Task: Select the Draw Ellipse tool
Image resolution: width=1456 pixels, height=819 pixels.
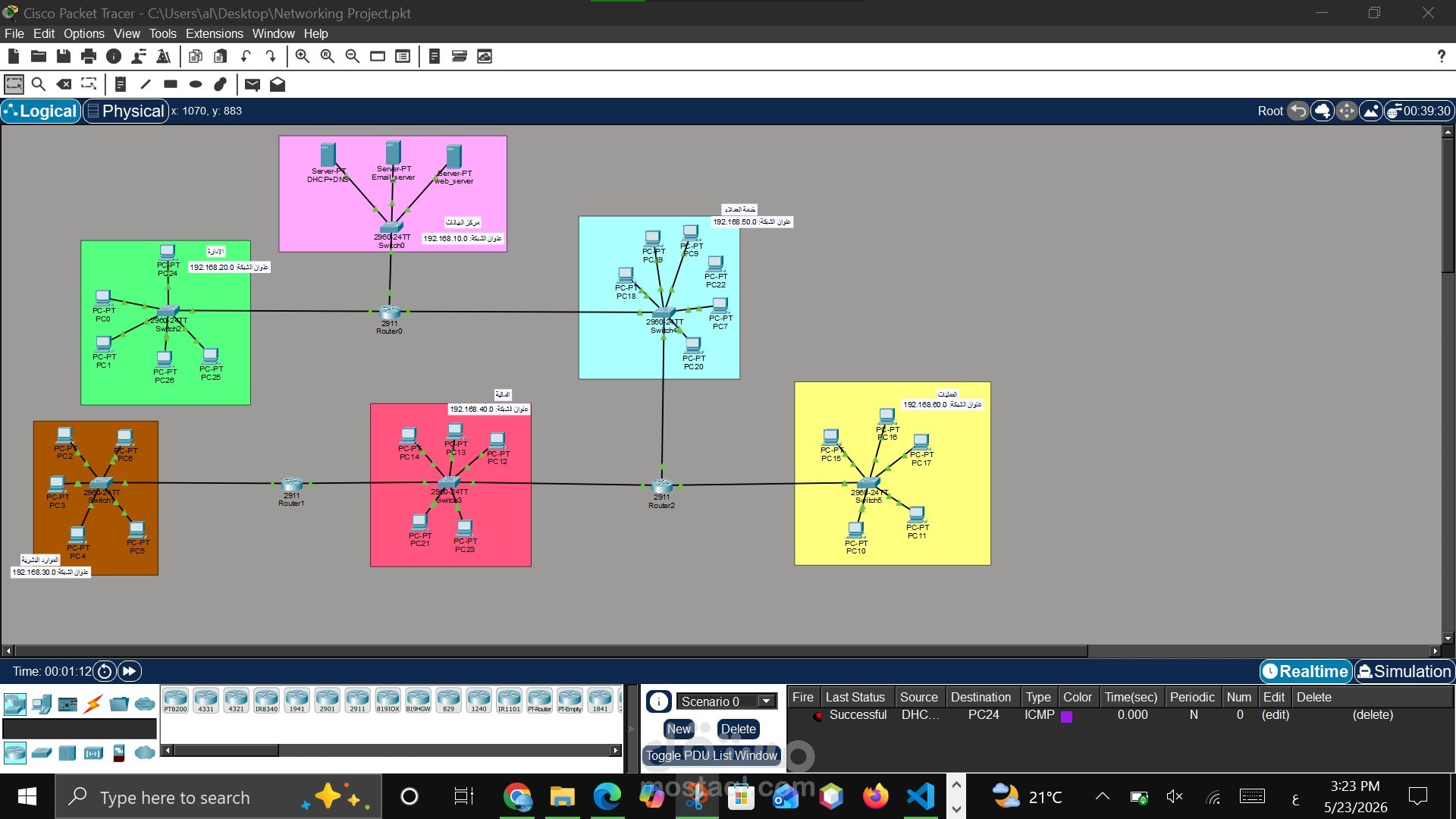Action: (196, 84)
